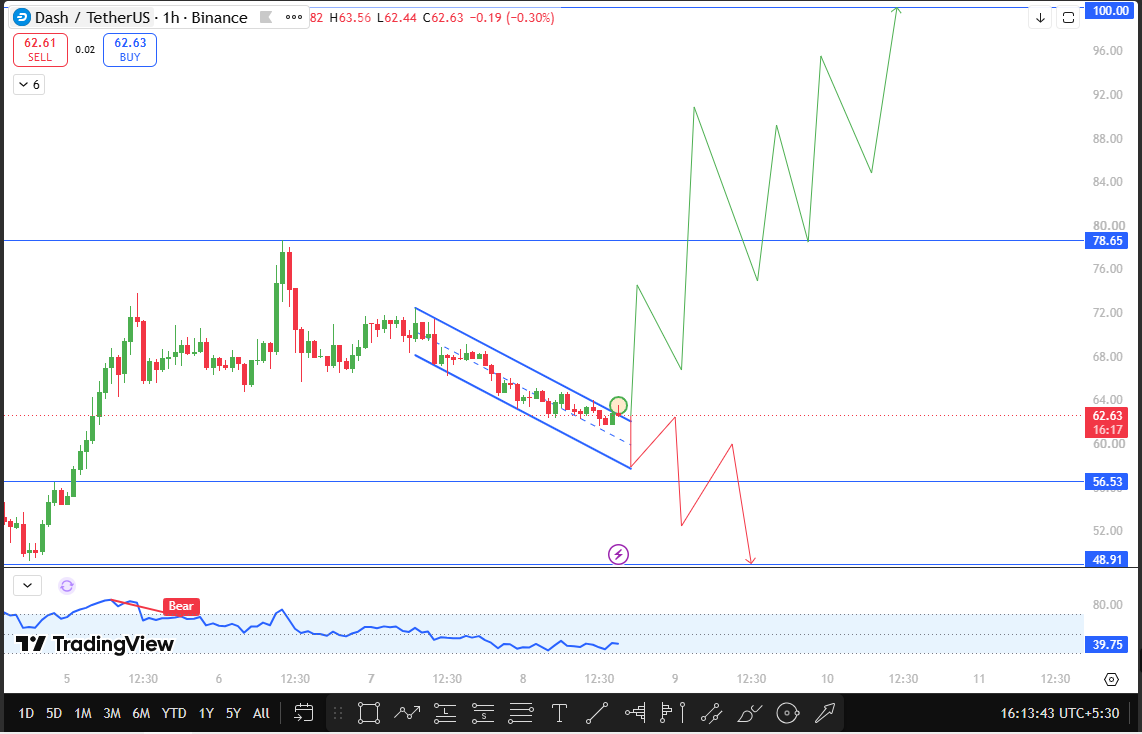Screen dimensions: 1142x734
Task: Set range to 5D
Action: pyautogui.click(x=54, y=714)
